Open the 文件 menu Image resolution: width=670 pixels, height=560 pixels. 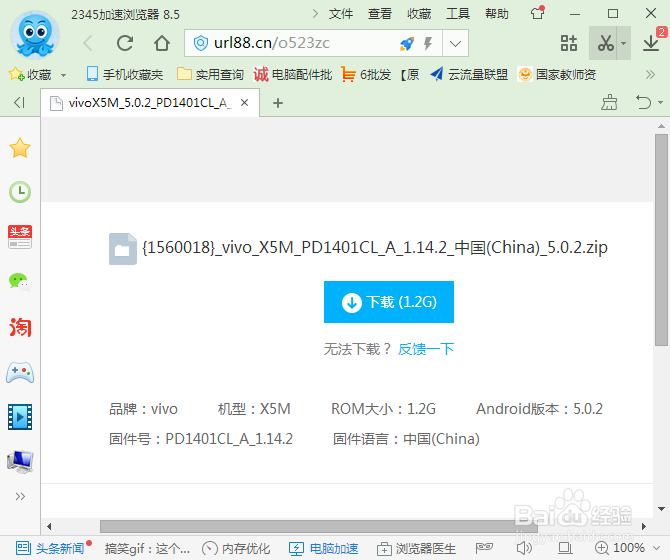point(341,14)
